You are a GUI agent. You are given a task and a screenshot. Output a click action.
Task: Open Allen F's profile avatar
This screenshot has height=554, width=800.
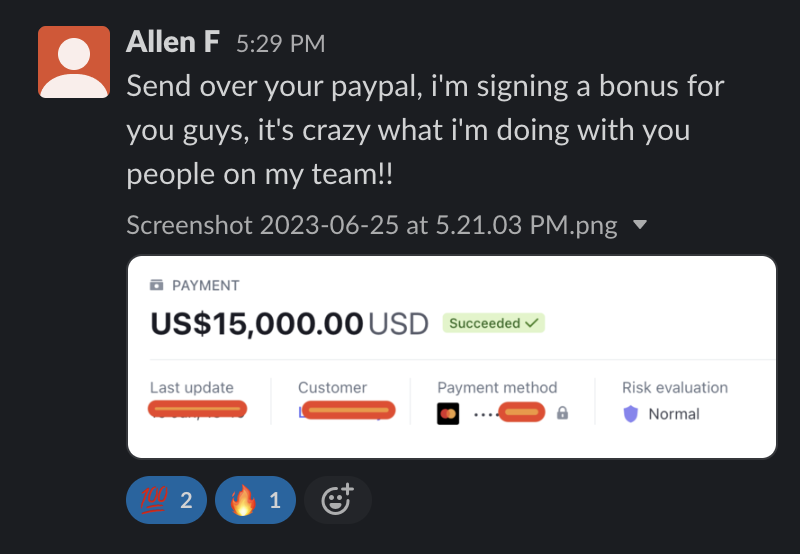(x=74, y=62)
